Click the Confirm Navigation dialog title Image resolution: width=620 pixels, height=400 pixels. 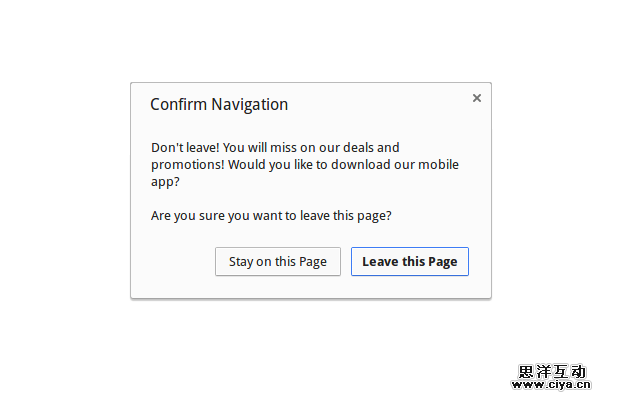tap(219, 104)
